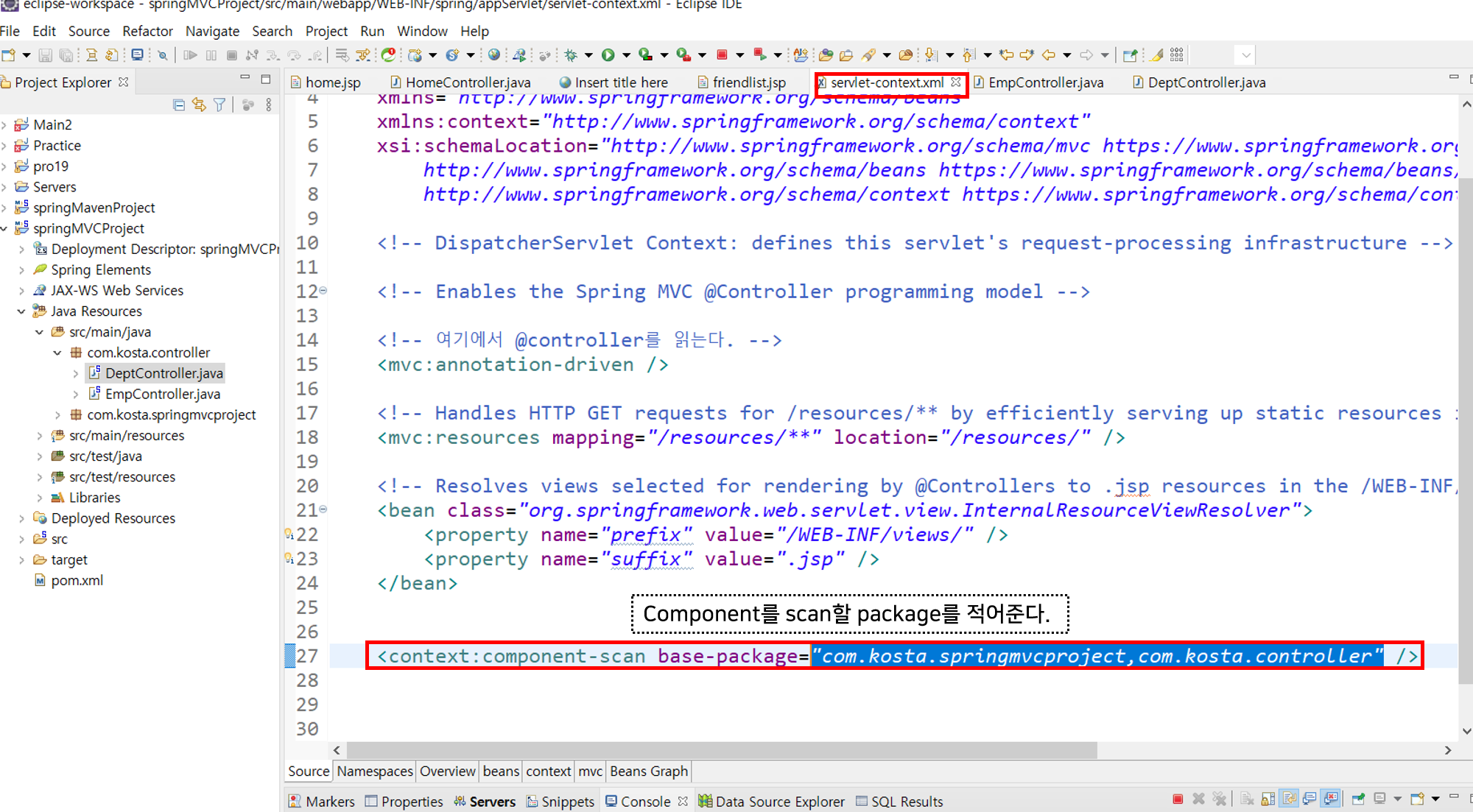1473x812 pixels.
Task: Collapse the fold marker at line 21
Action: click(323, 509)
